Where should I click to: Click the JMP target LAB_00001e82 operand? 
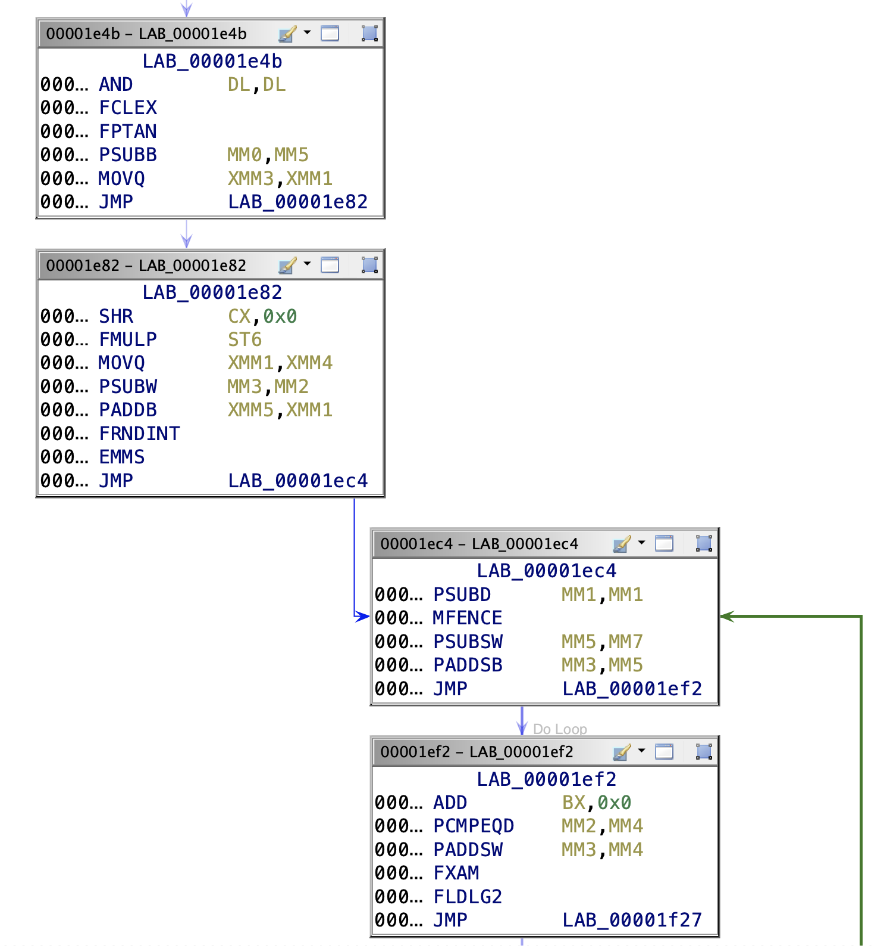point(297,203)
